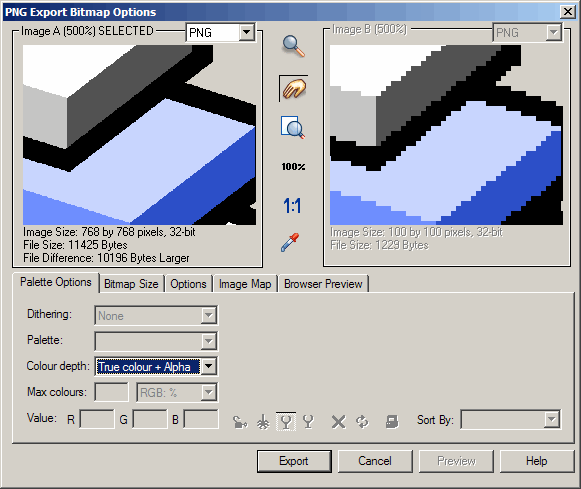Switch to the Palette Options tab
The height and width of the screenshot is (489, 581).
point(56,282)
